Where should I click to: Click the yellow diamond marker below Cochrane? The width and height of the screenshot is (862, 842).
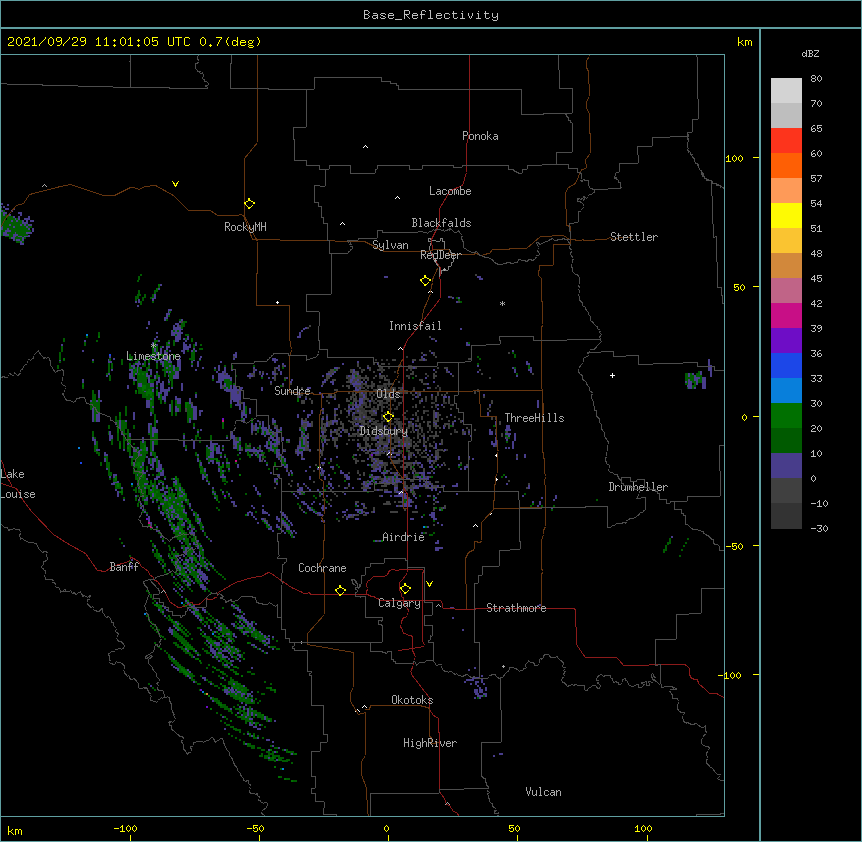pos(340,590)
